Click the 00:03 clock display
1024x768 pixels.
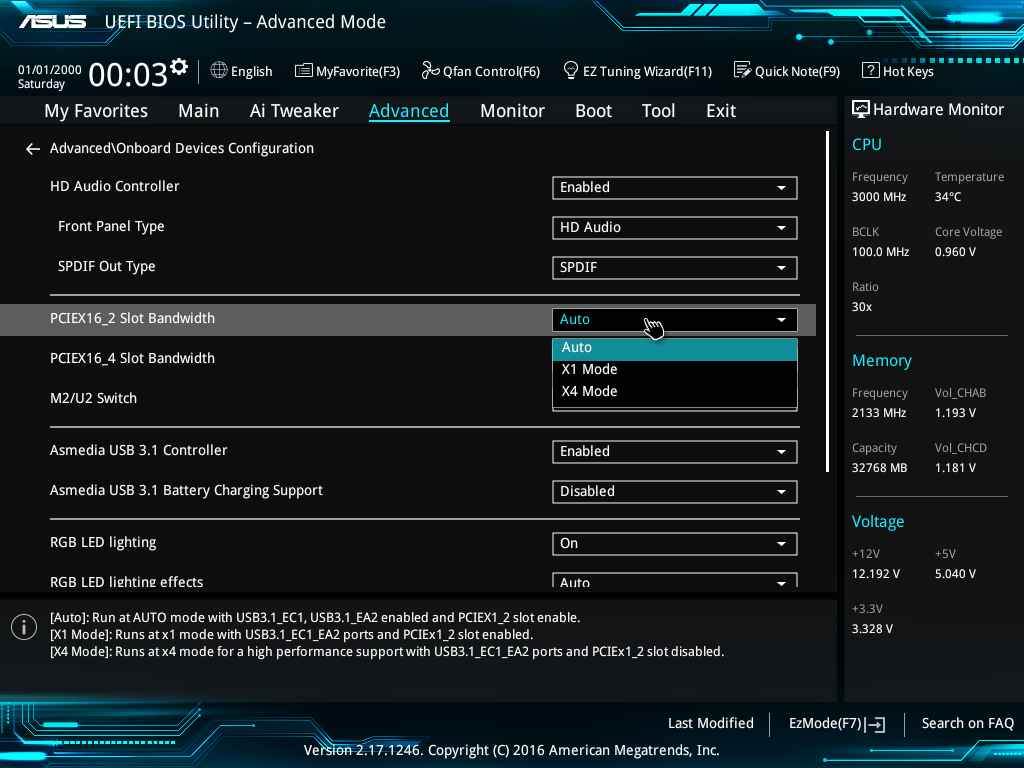point(128,74)
